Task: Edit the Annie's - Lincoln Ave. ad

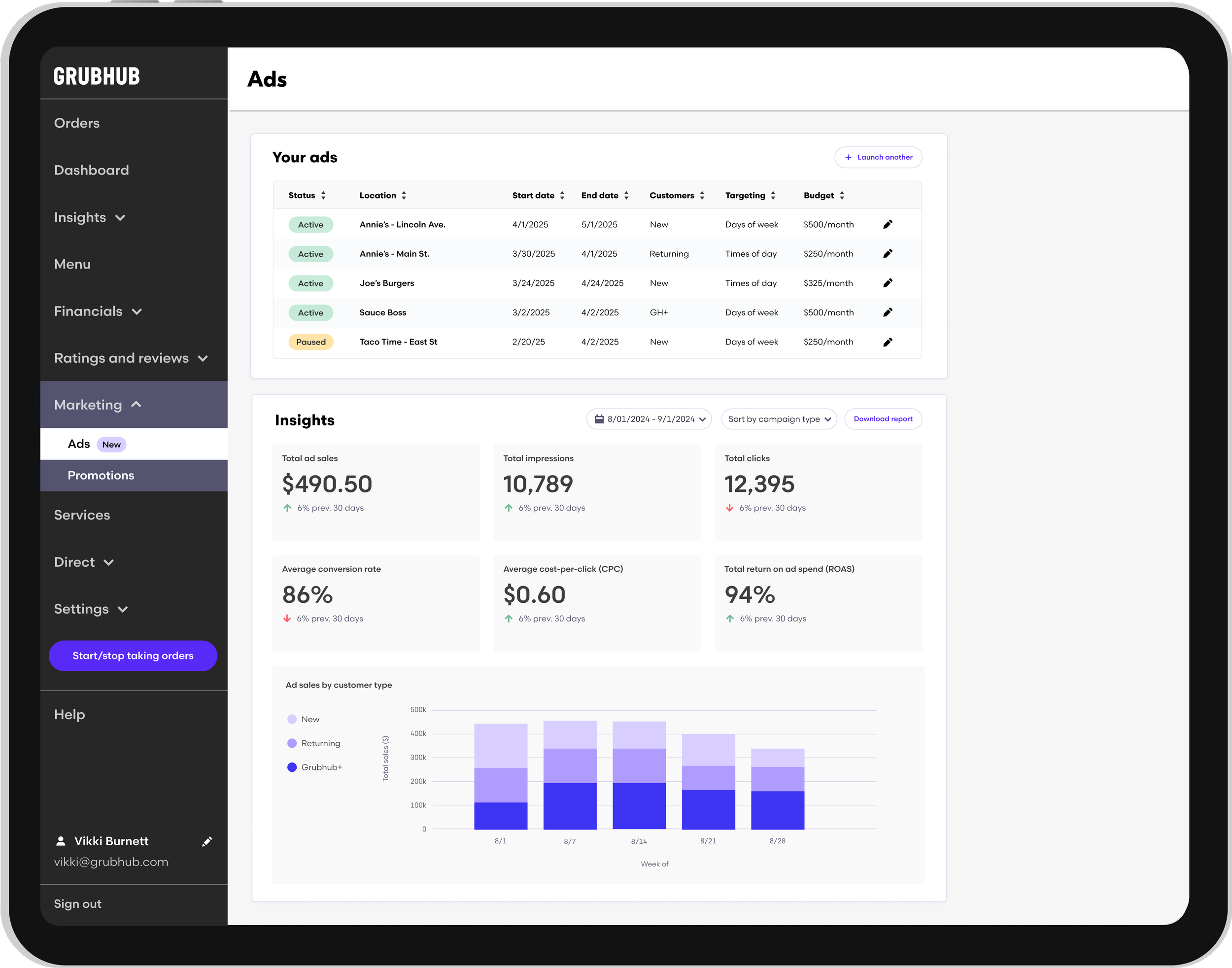Action: tap(888, 224)
